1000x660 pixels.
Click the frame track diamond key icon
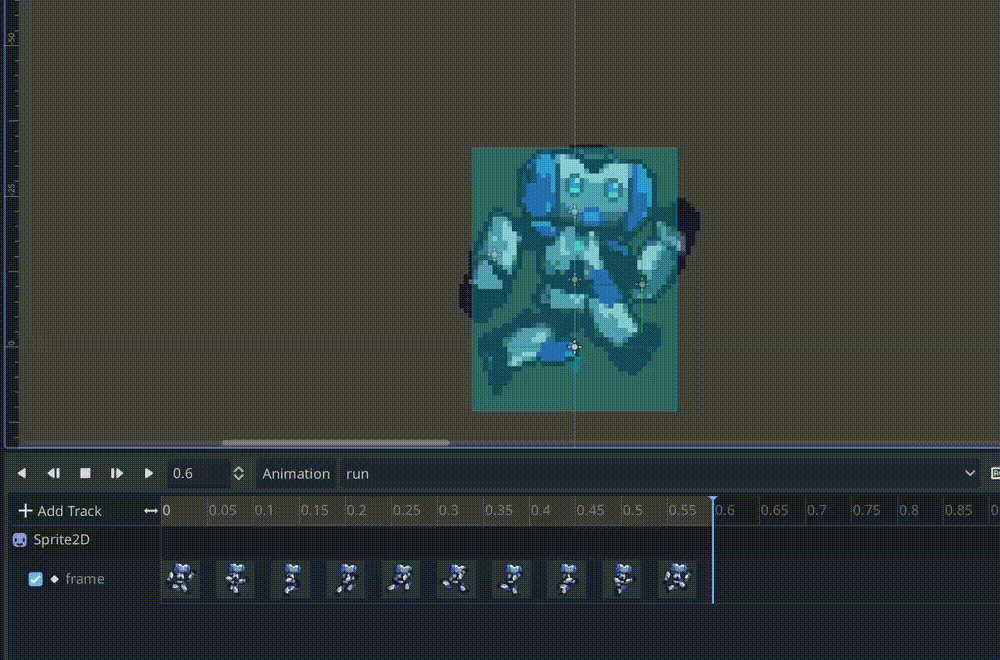54,579
